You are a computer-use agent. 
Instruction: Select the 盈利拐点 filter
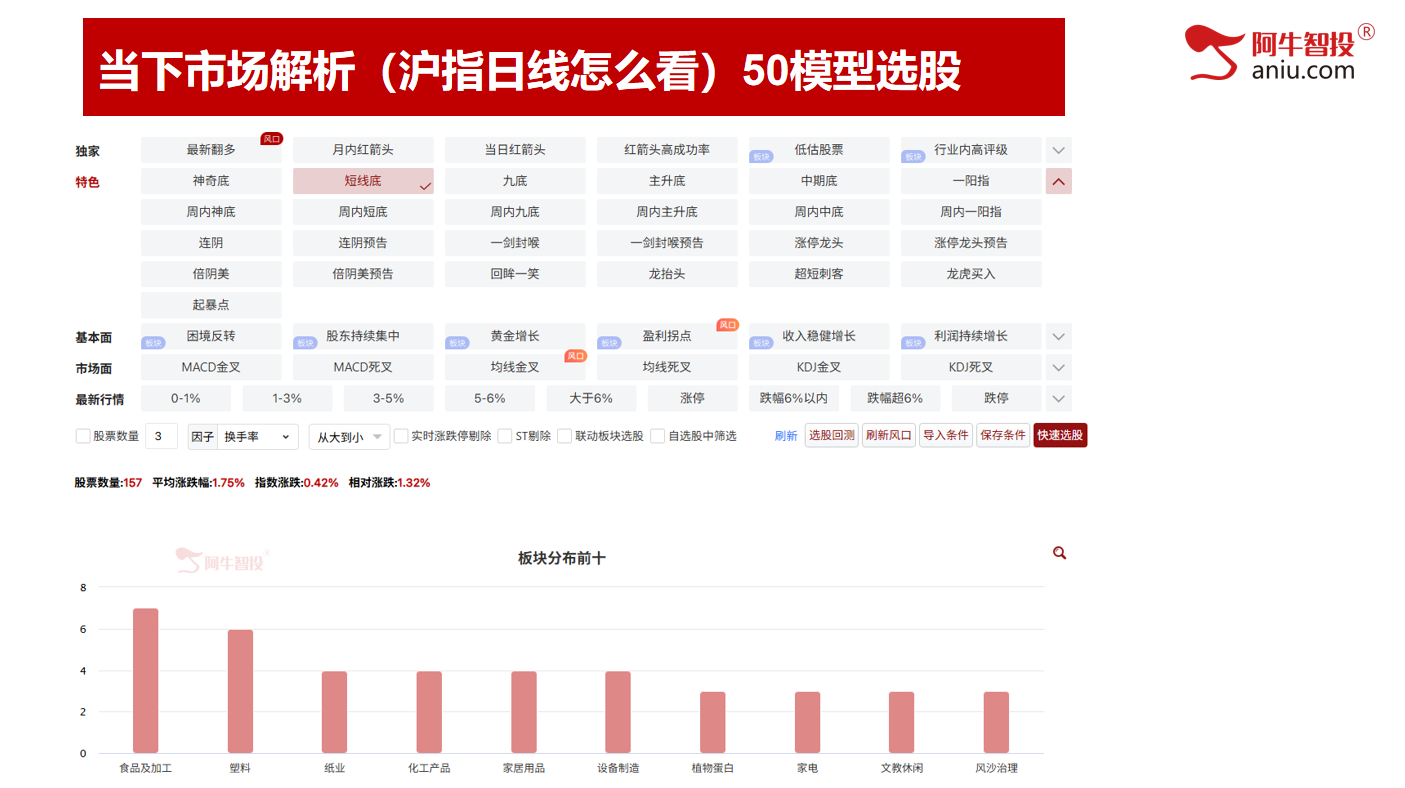[x=667, y=336]
